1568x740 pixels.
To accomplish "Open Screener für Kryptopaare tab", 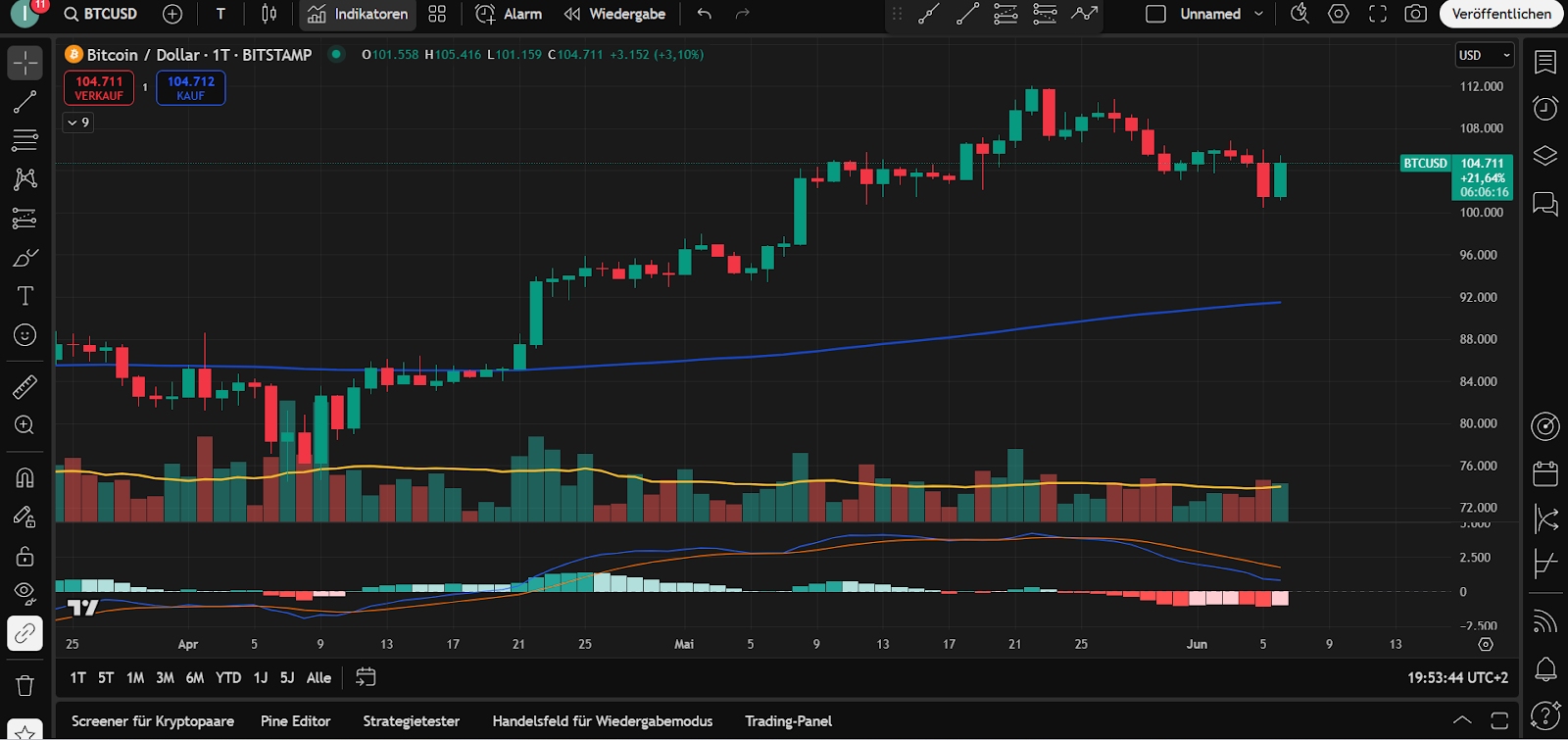I will click(x=153, y=721).
